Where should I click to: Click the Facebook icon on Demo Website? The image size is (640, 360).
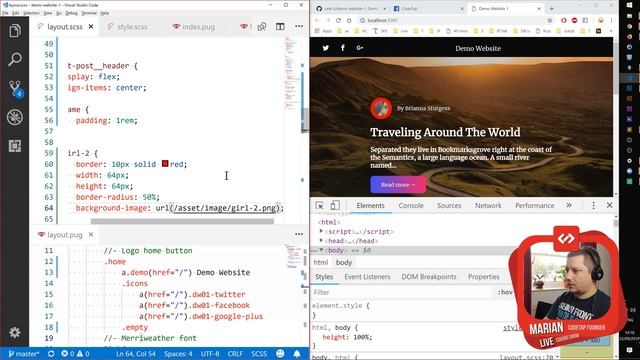(343, 48)
